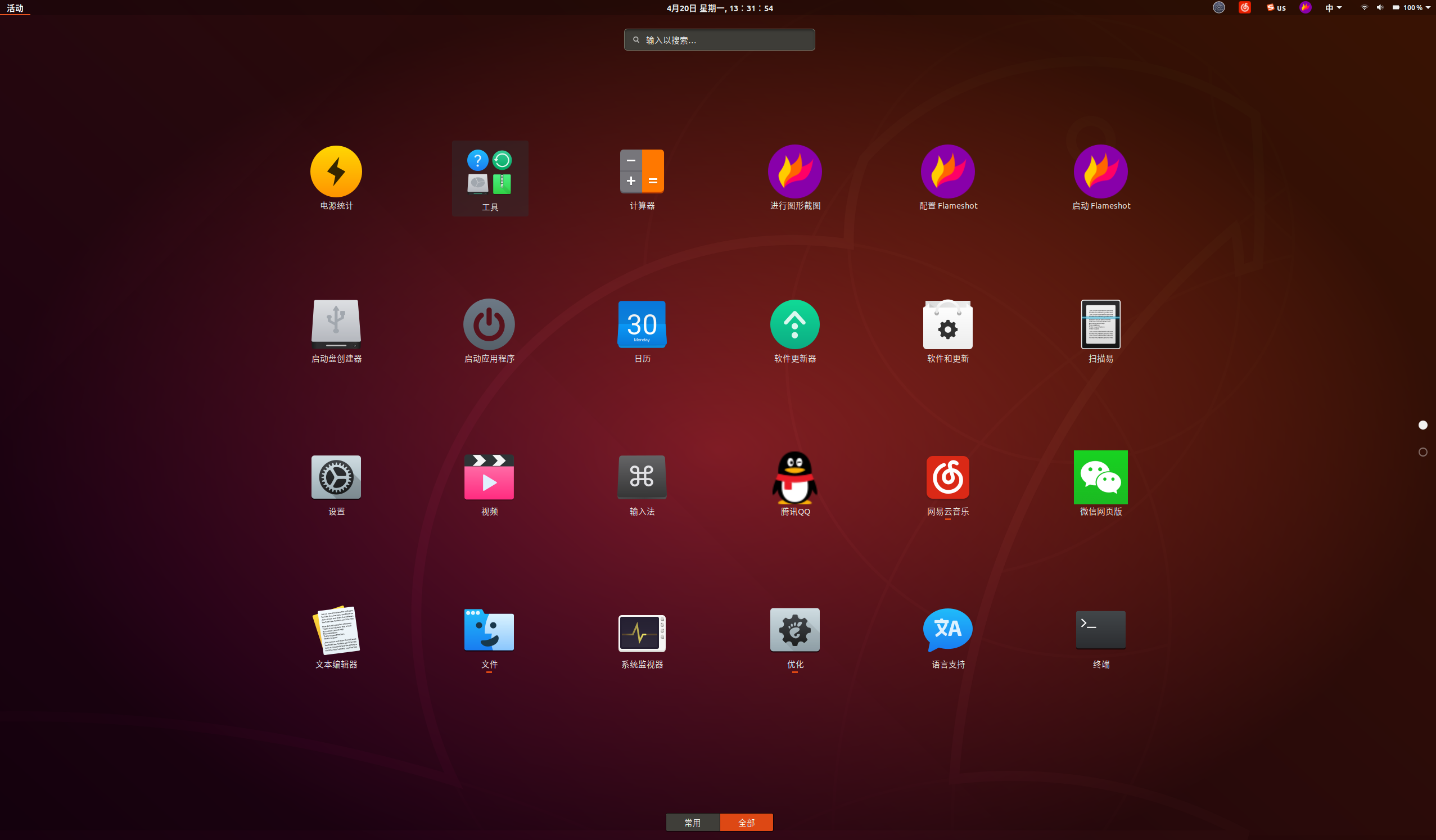1436x840 pixels.
Task: Switch to the 全部 all apps tab
Action: [746, 823]
